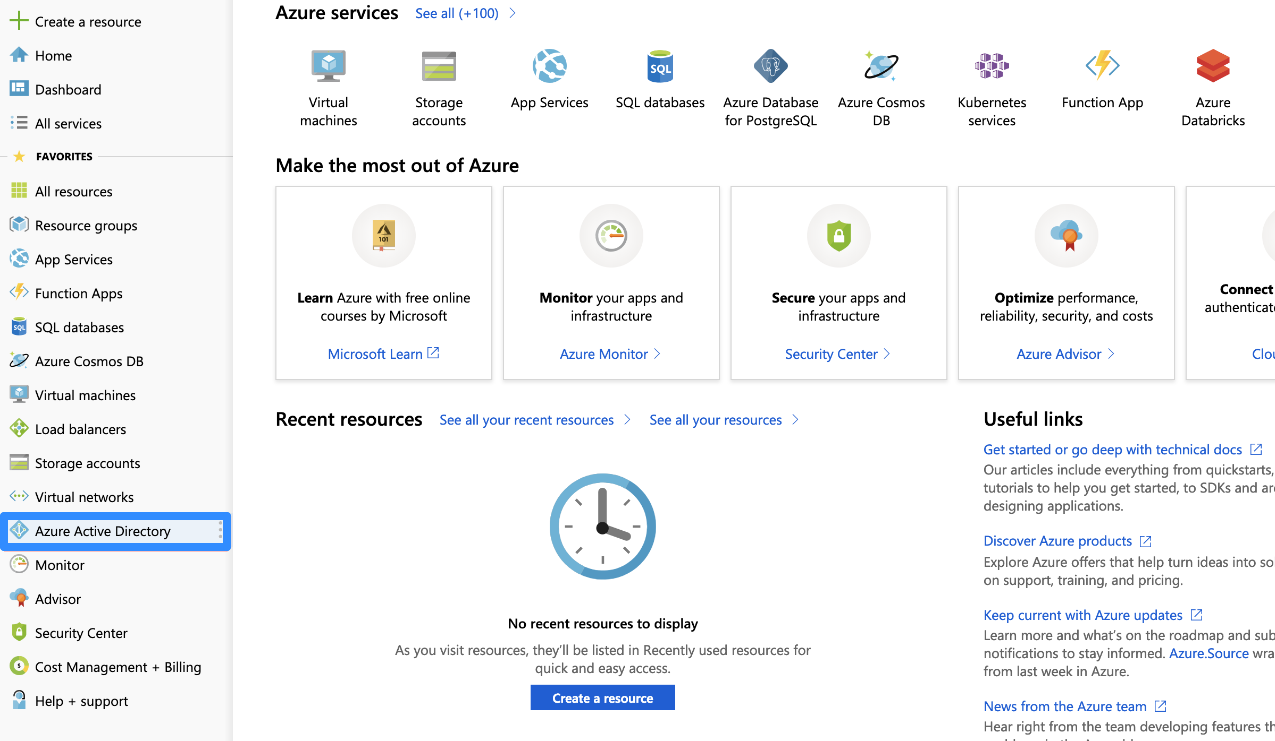Click the Azure Active Directory icon
1275x741 pixels.
point(18,531)
